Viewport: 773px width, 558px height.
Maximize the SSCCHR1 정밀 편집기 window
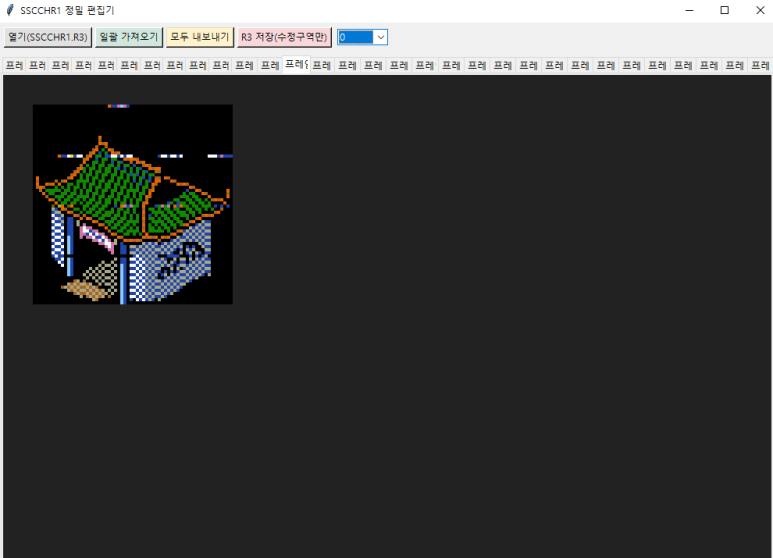pyautogui.click(x=724, y=10)
